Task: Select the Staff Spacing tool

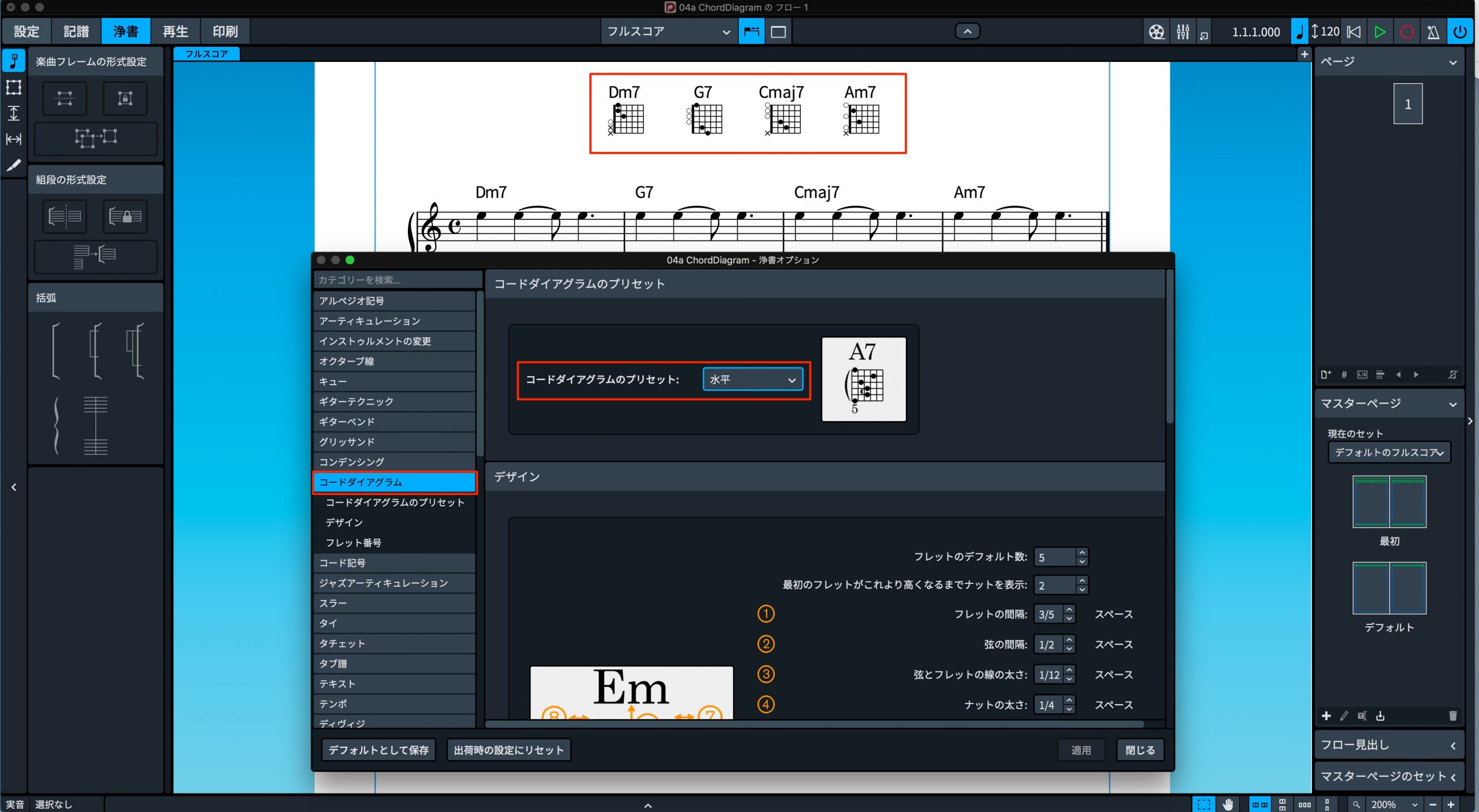Action: tap(13, 113)
